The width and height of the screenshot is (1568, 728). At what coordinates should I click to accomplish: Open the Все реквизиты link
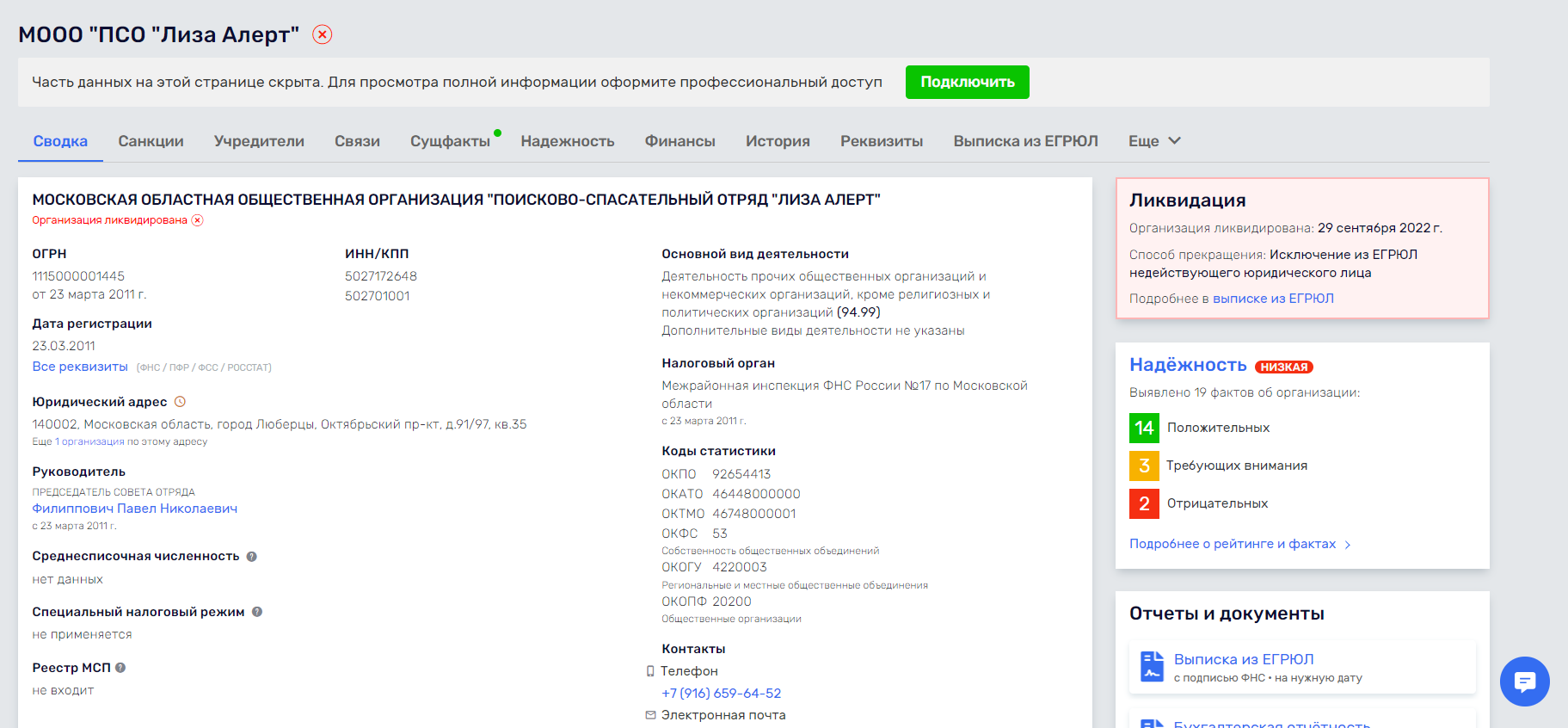tap(80, 367)
